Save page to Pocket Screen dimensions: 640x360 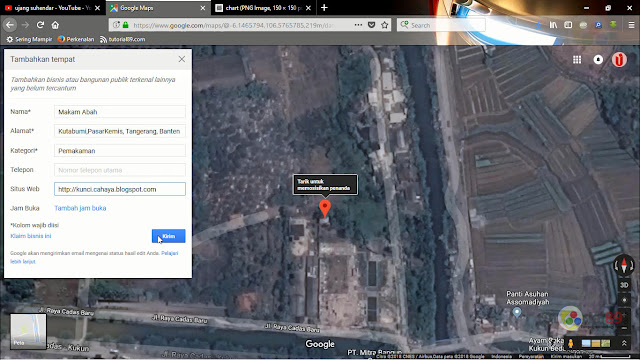[371, 25]
